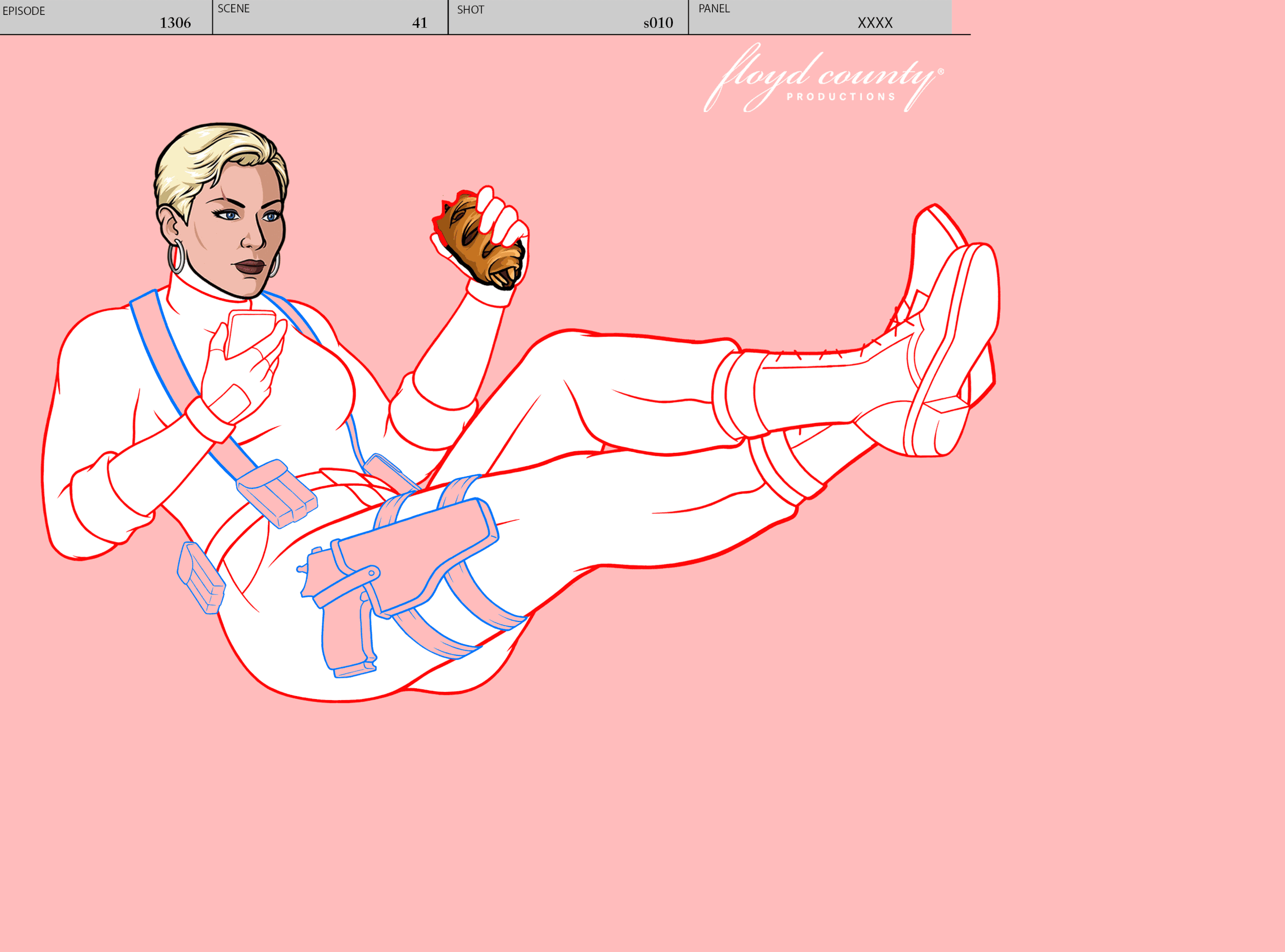Select the scene number 41
The height and width of the screenshot is (952, 1285).
tap(419, 23)
